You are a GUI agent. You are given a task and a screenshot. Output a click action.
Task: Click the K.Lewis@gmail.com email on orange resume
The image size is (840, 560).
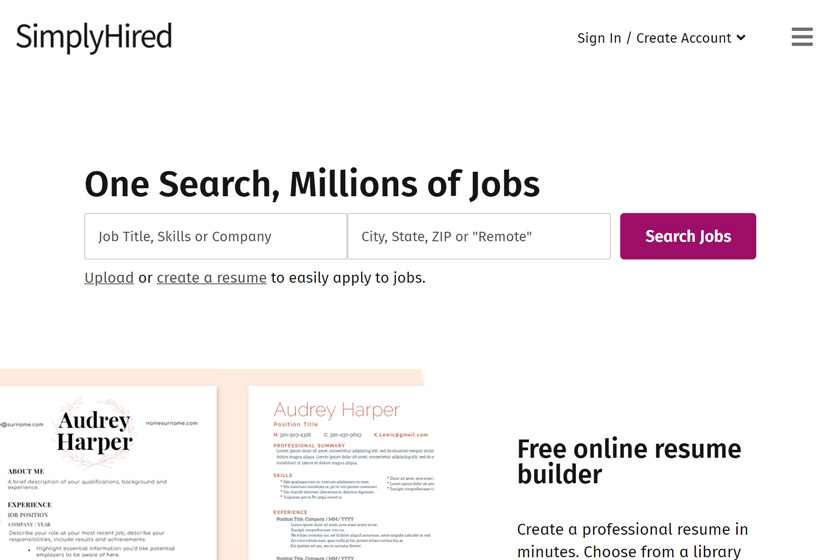398,435
